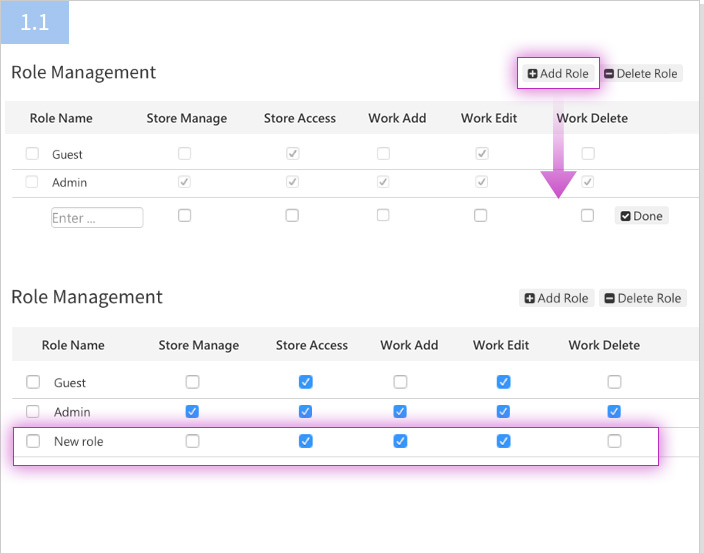Click the plus icon on highlighted Add Role
The width and height of the screenshot is (704, 553).
(532, 74)
